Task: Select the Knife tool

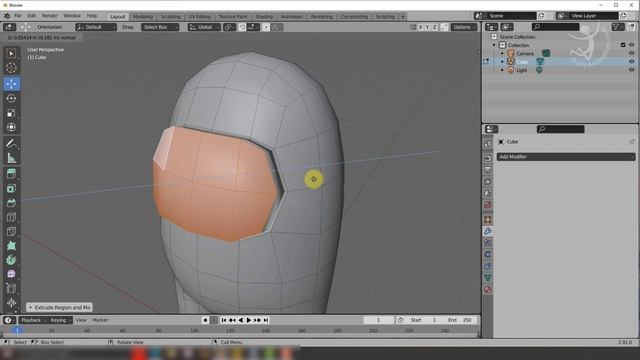Action: click(x=11, y=231)
